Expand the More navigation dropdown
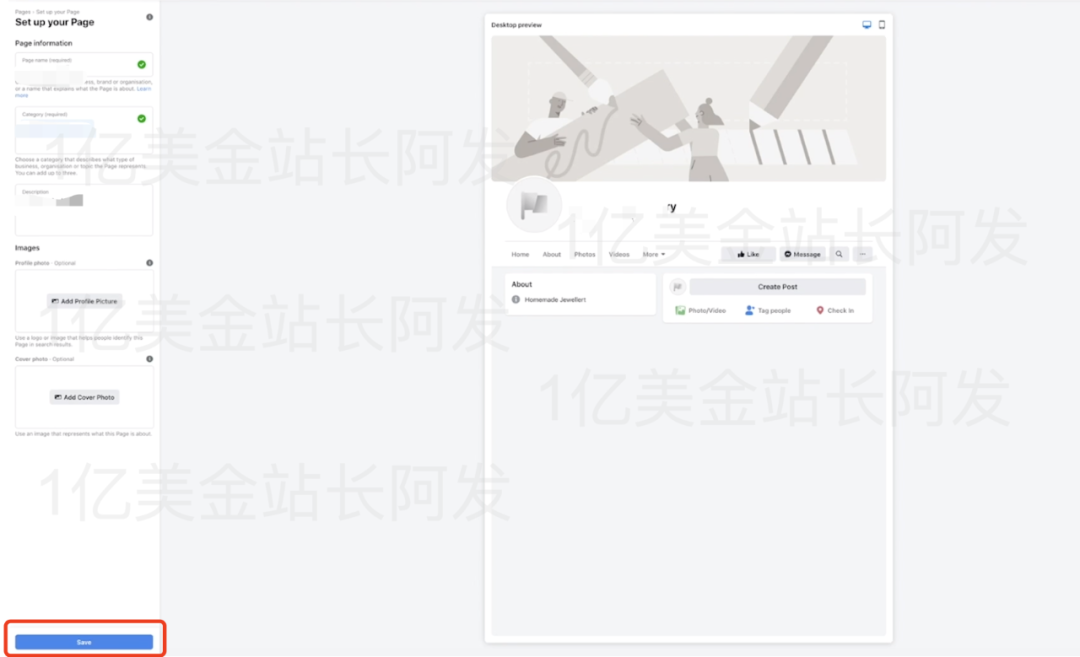Viewport: 1080px width, 657px height. tap(653, 254)
